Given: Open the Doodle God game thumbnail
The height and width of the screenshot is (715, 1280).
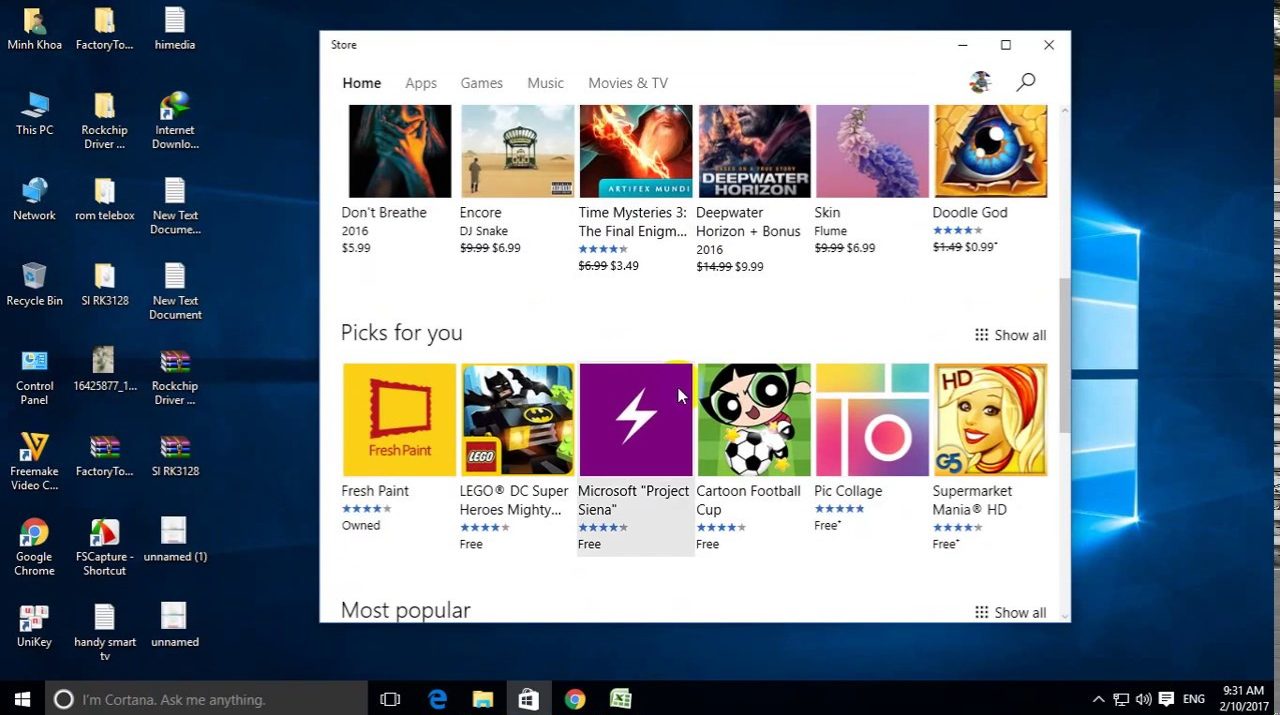Looking at the screenshot, I should click(x=990, y=151).
